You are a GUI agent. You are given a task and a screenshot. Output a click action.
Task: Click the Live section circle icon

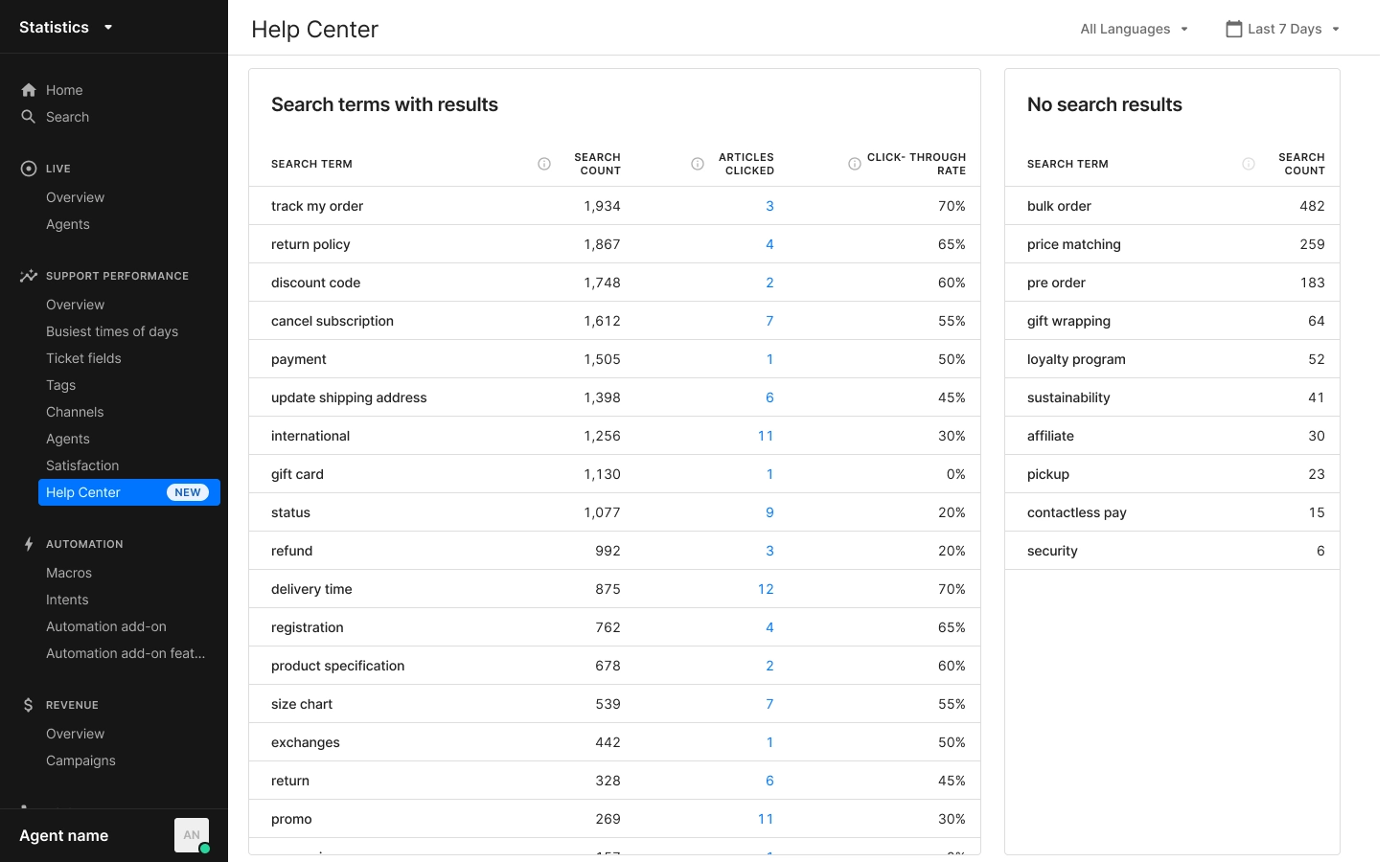(29, 169)
